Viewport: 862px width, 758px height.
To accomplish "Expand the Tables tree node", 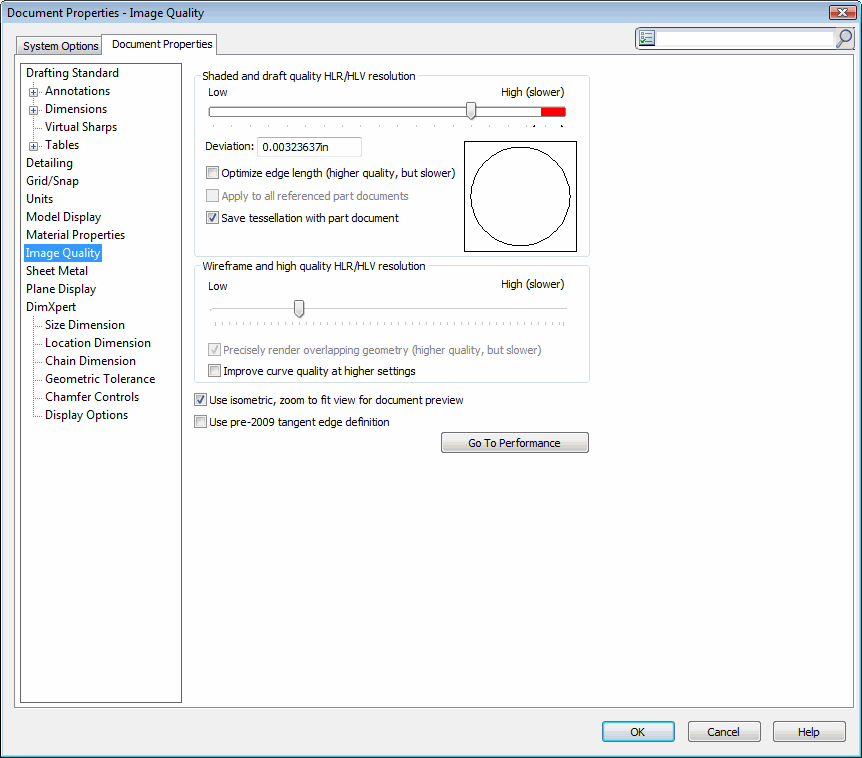I will 34,146.
